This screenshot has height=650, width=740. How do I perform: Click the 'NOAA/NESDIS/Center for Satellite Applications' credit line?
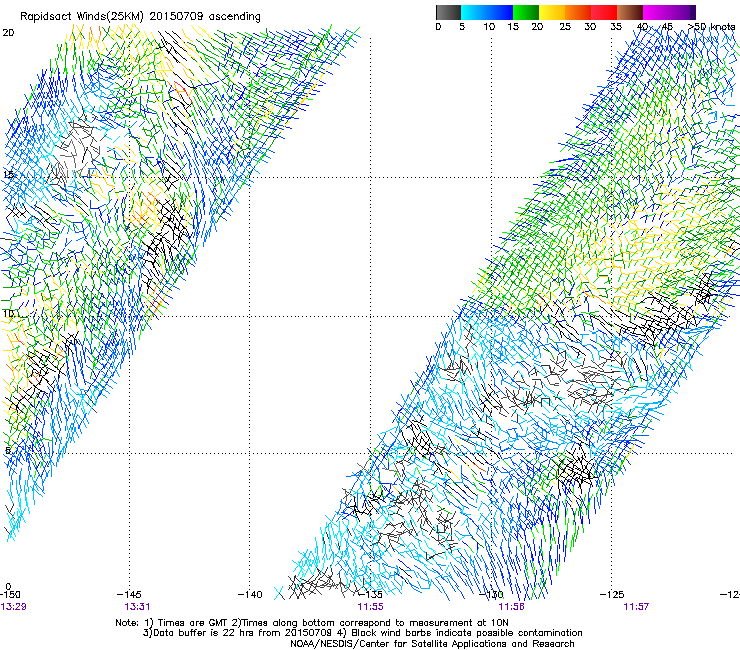(432, 644)
